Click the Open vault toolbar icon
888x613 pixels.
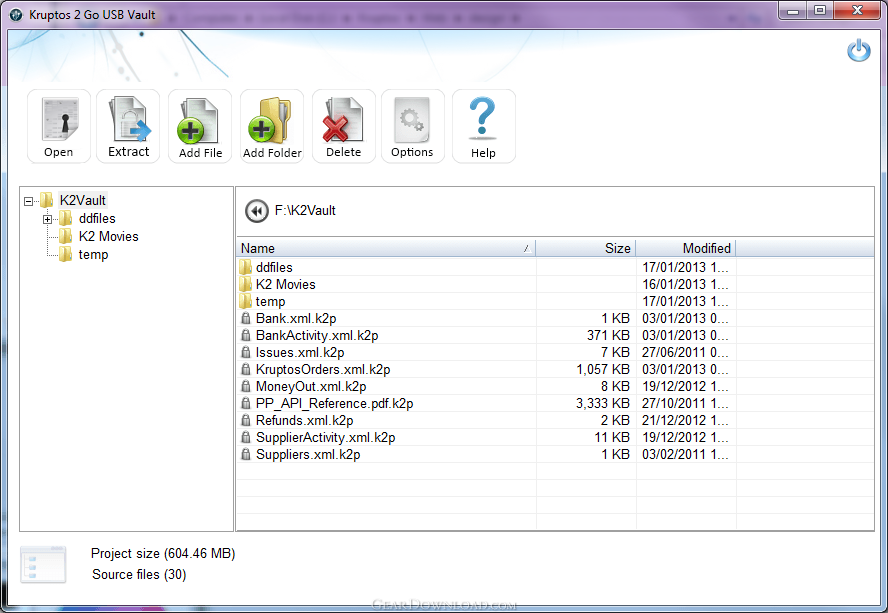(x=59, y=126)
